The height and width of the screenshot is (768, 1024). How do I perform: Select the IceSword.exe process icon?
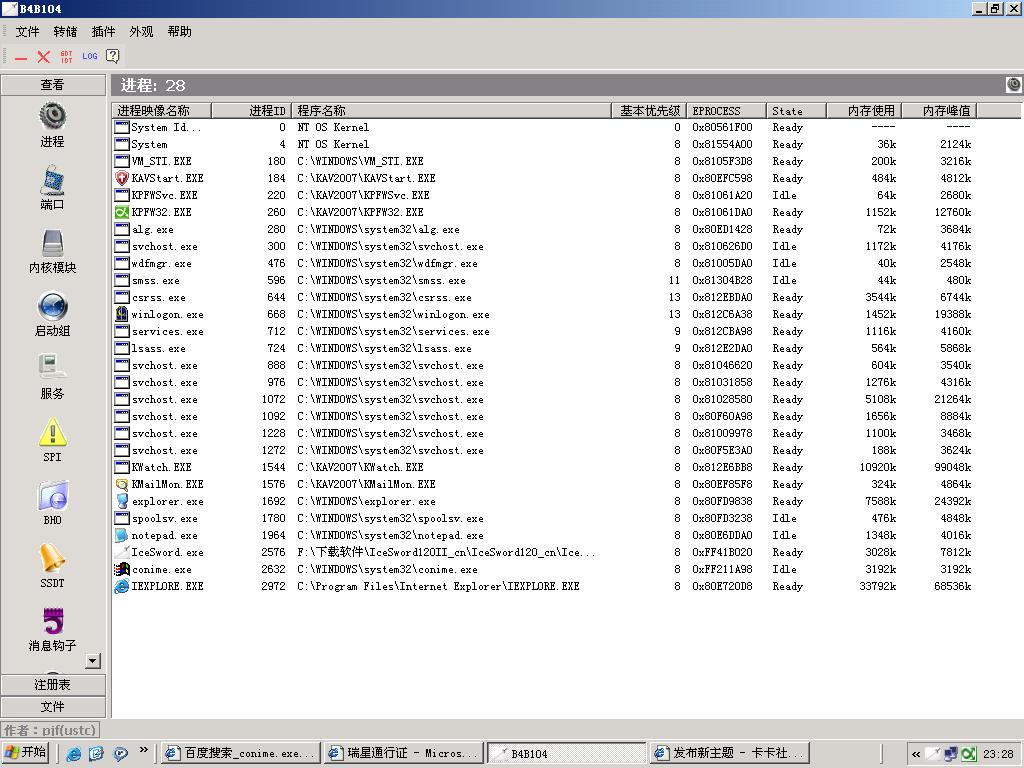click(x=121, y=552)
